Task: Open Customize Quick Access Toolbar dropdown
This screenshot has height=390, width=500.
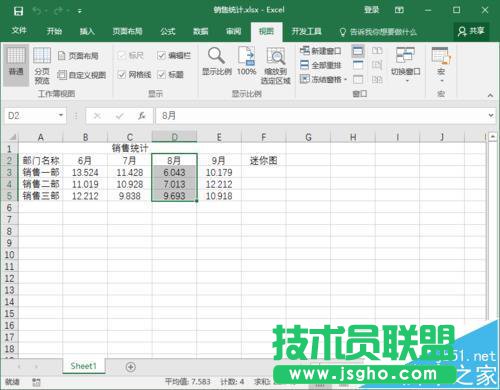Action: tap(80, 11)
